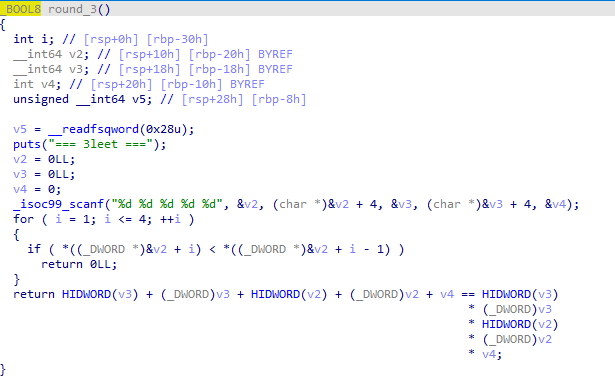Image resolution: width=615 pixels, height=392 pixels.
Task: Click the v5 variable in its assignment
Action: (x=20, y=129)
